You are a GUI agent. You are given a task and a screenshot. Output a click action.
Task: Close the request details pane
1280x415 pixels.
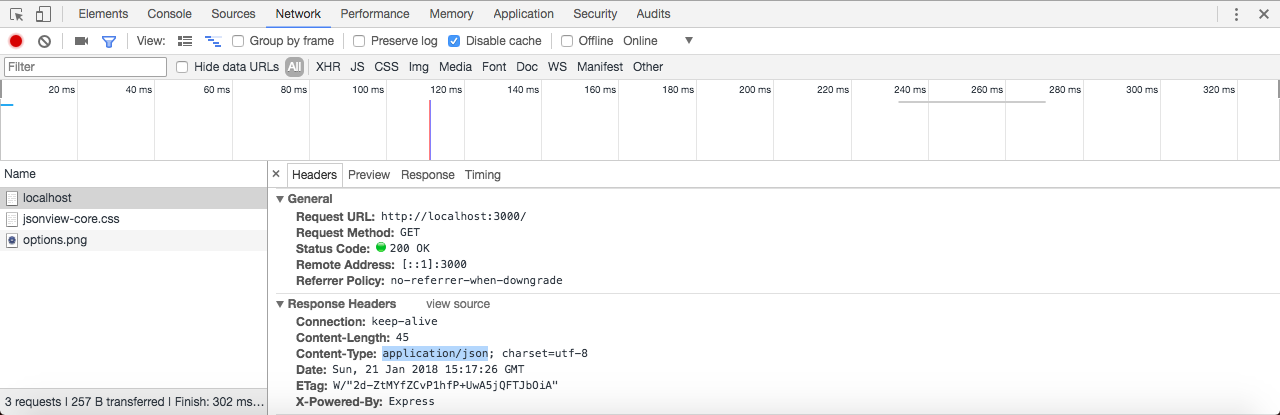coord(276,174)
